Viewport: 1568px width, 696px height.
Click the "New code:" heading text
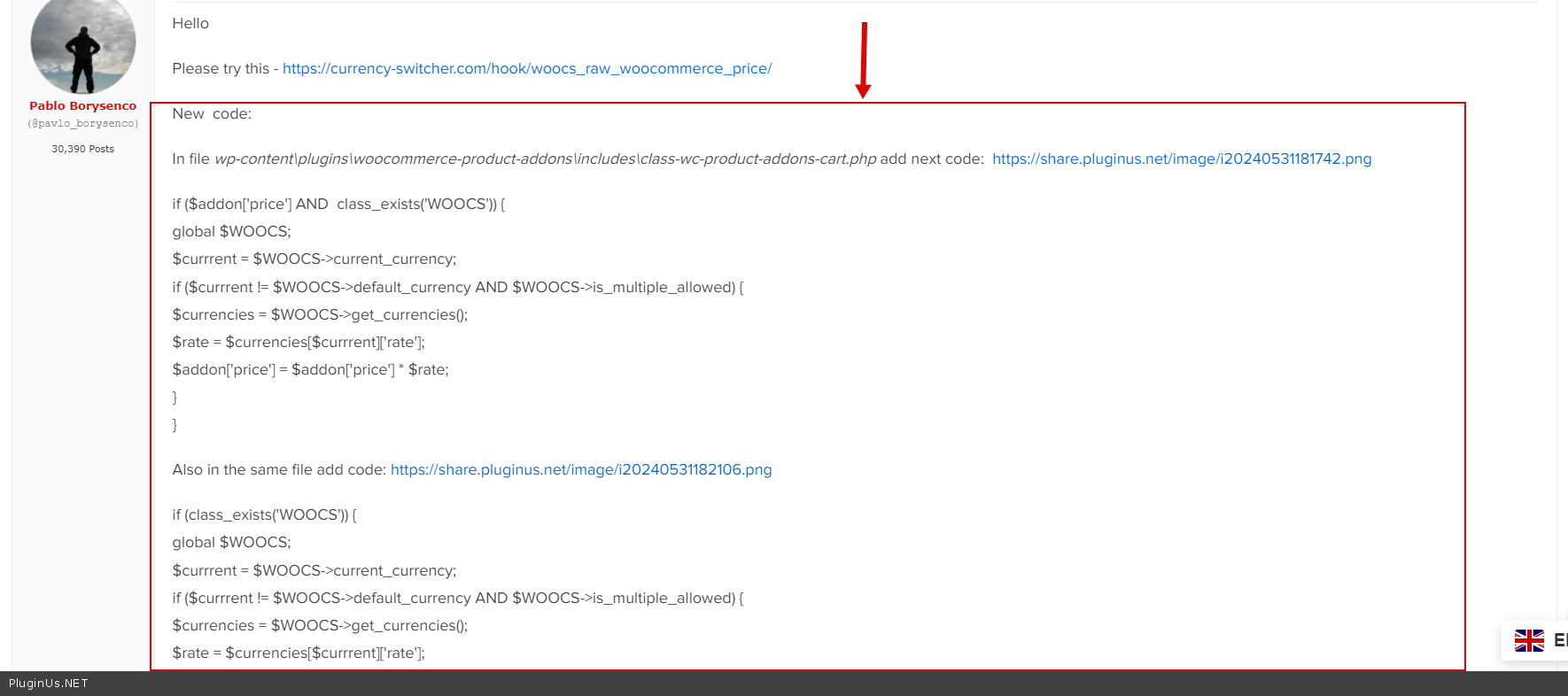212,113
